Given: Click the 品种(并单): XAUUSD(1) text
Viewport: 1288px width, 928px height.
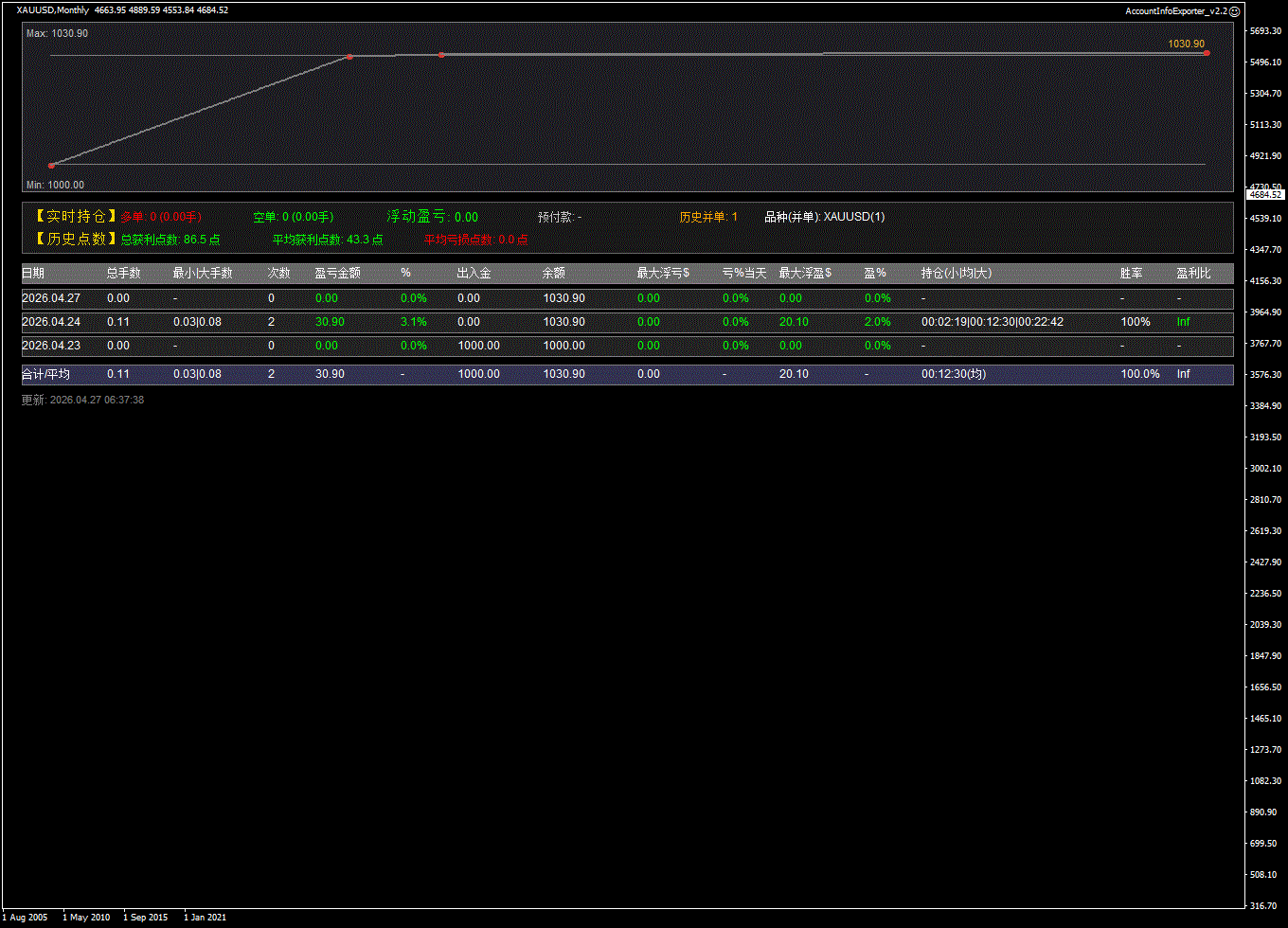Looking at the screenshot, I should tap(824, 217).
